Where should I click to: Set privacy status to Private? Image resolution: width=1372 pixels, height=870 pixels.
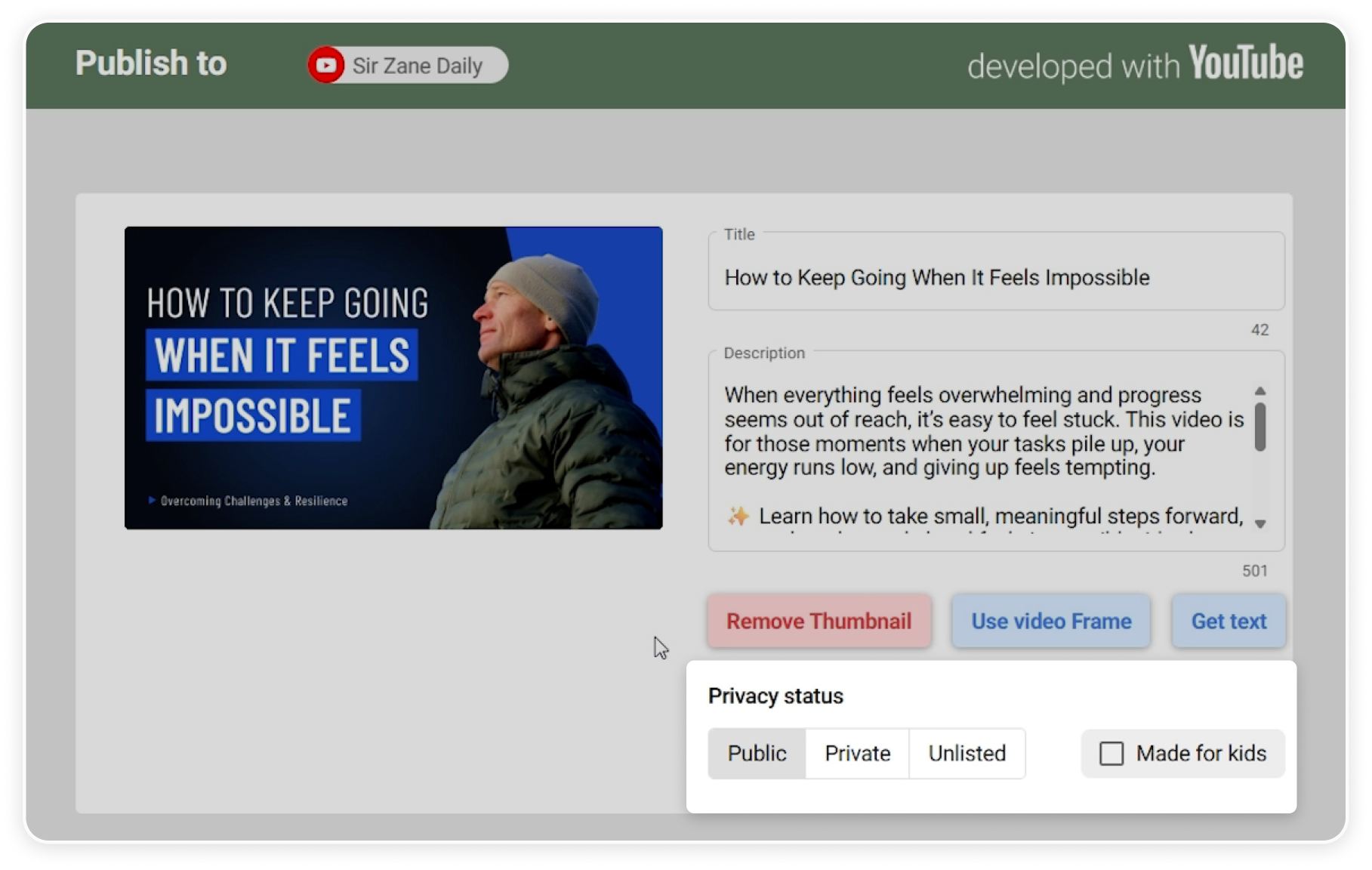pos(857,754)
